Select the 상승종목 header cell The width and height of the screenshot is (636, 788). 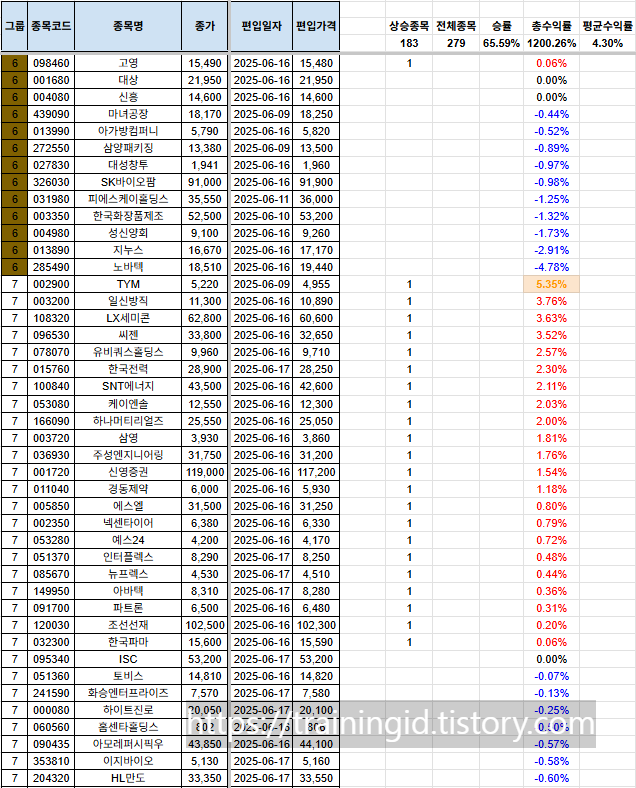[x=409, y=26]
